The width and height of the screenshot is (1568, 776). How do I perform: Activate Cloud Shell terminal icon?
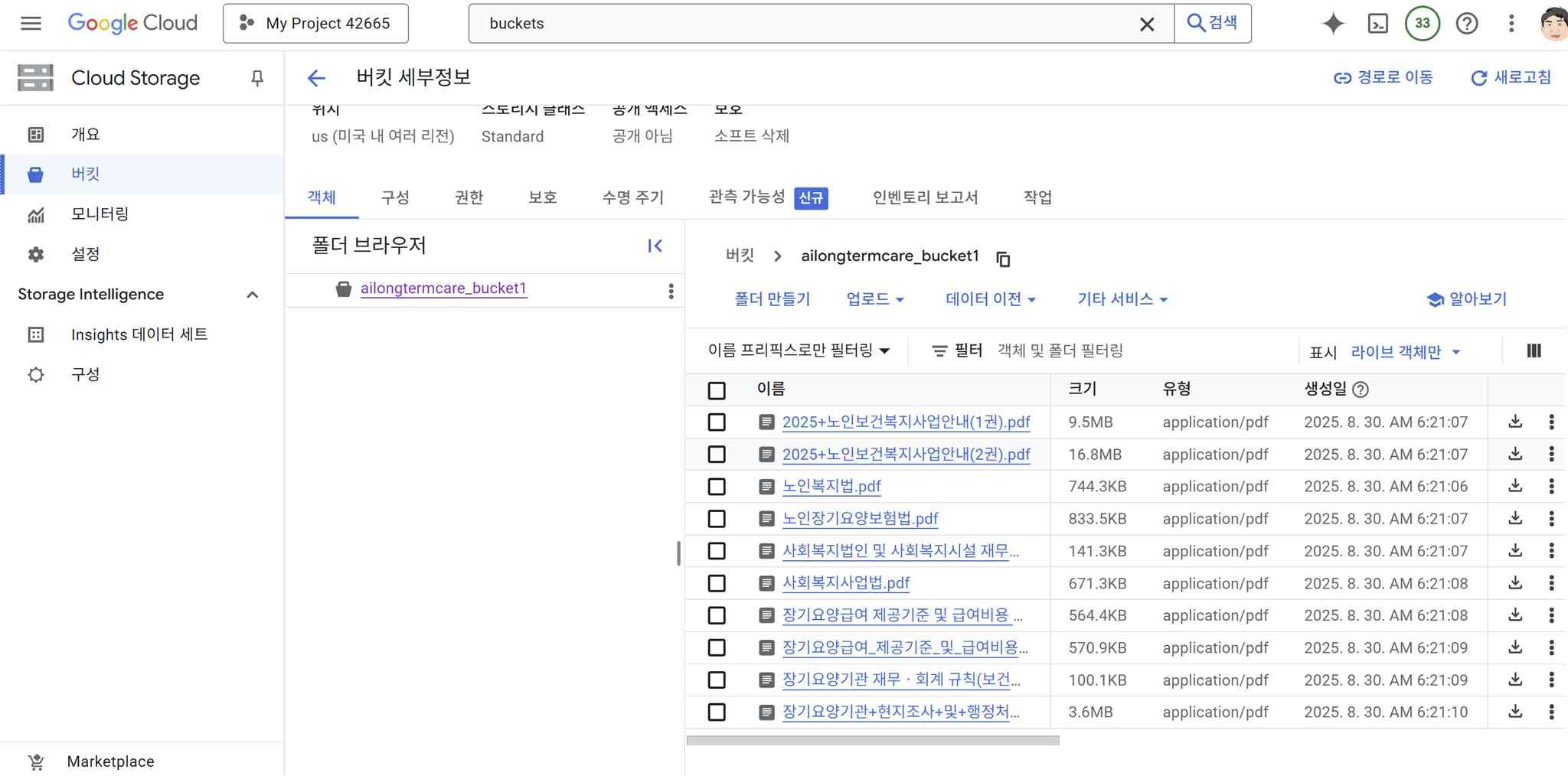pos(1377,24)
